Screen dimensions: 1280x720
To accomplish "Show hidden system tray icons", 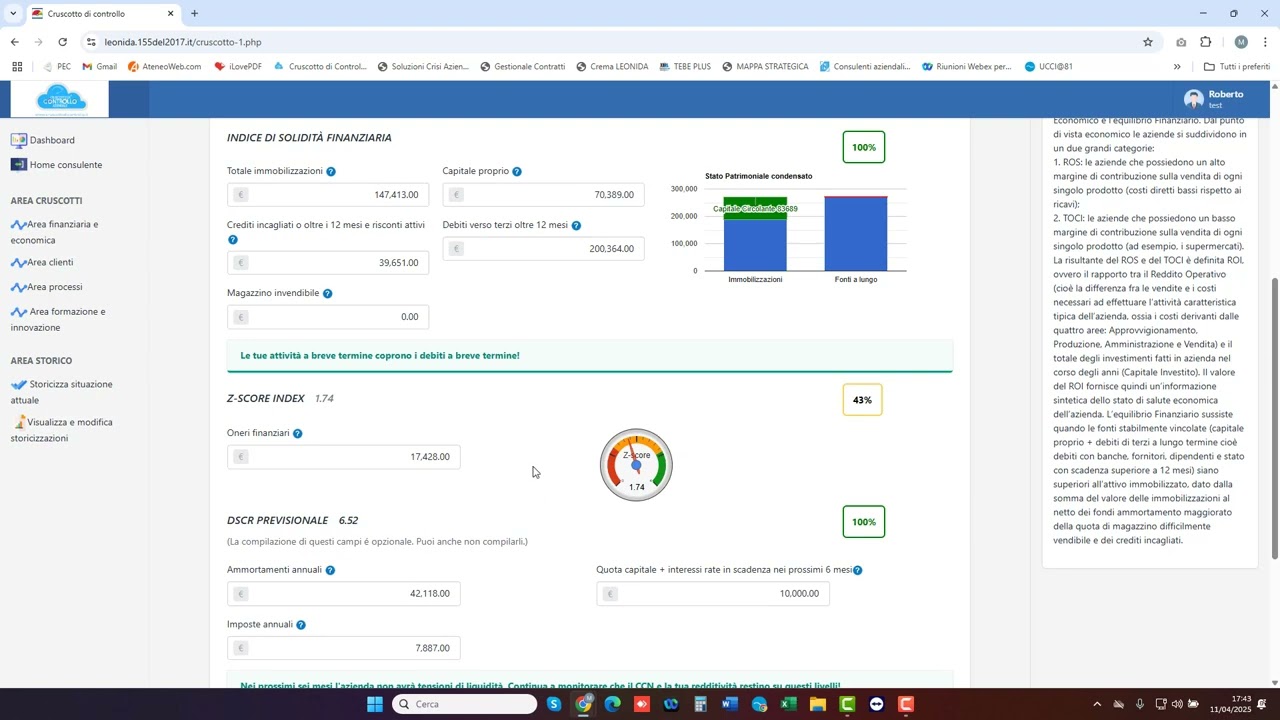I will pos(1097,704).
